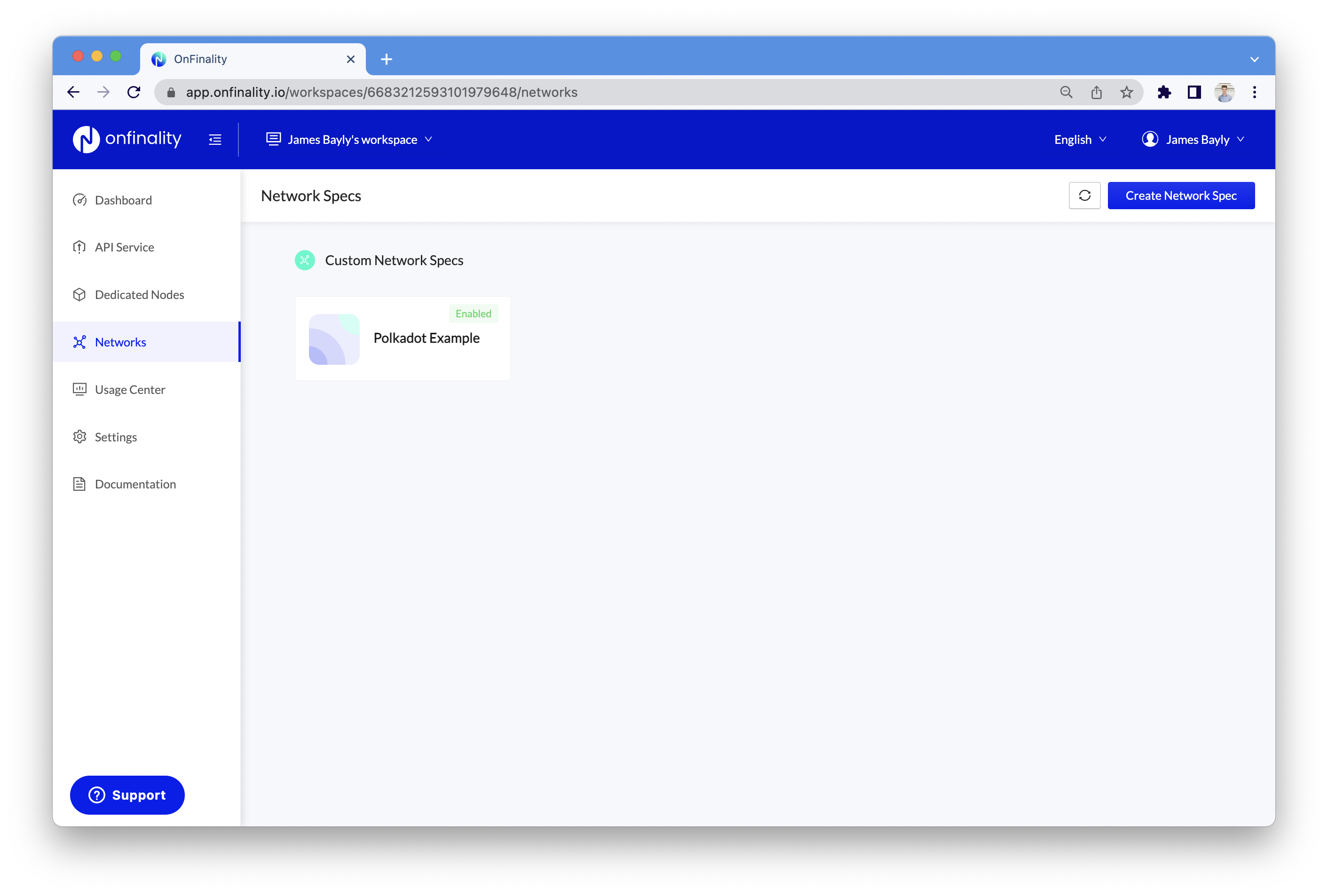Open the English language dropdown
Viewport: 1328px width, 896px height.
pos(1079,140)
